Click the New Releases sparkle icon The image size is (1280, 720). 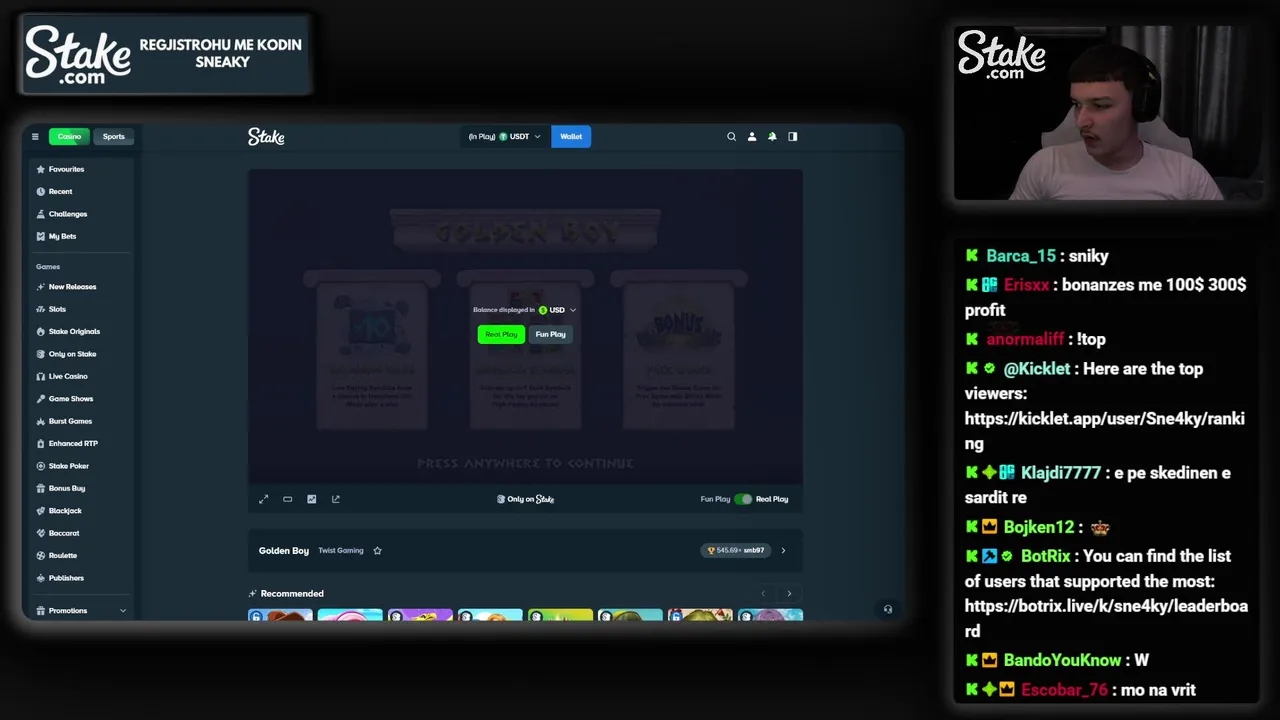tap(41, 287)
